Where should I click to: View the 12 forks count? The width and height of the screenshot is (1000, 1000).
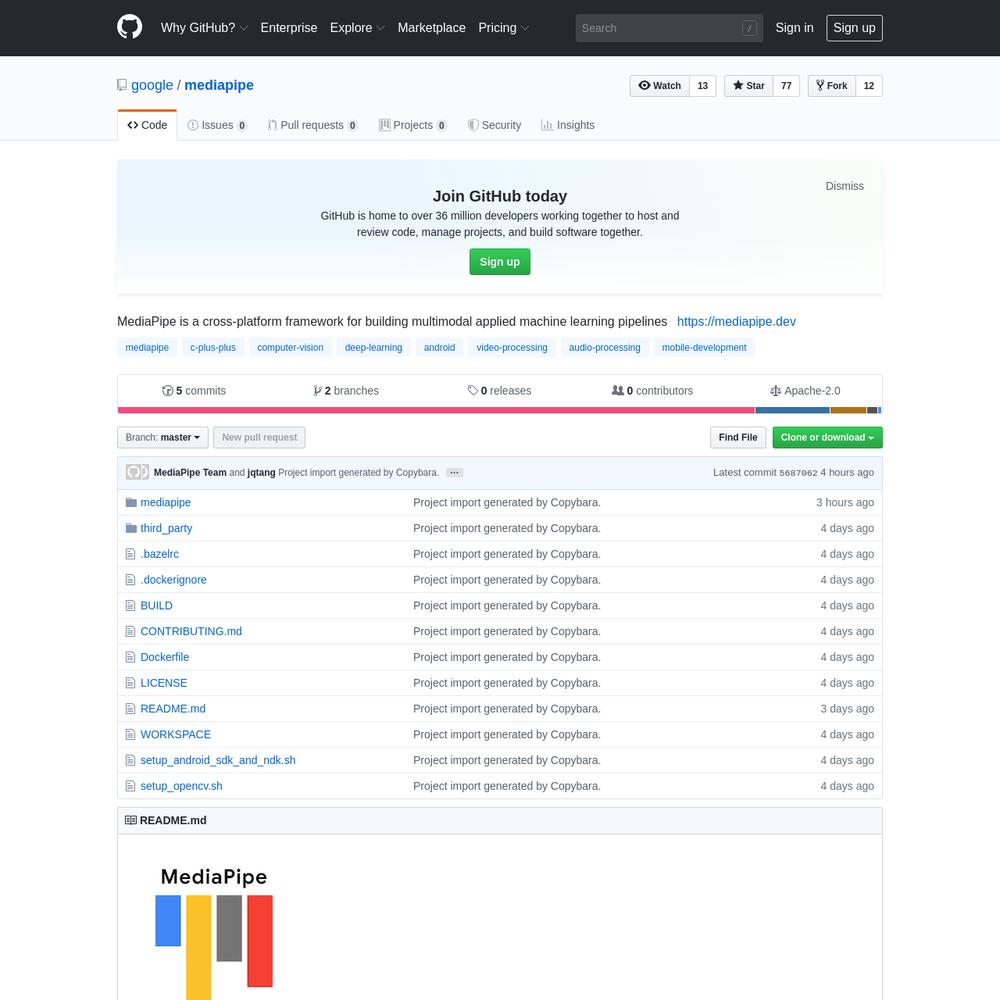coord(869,85)
